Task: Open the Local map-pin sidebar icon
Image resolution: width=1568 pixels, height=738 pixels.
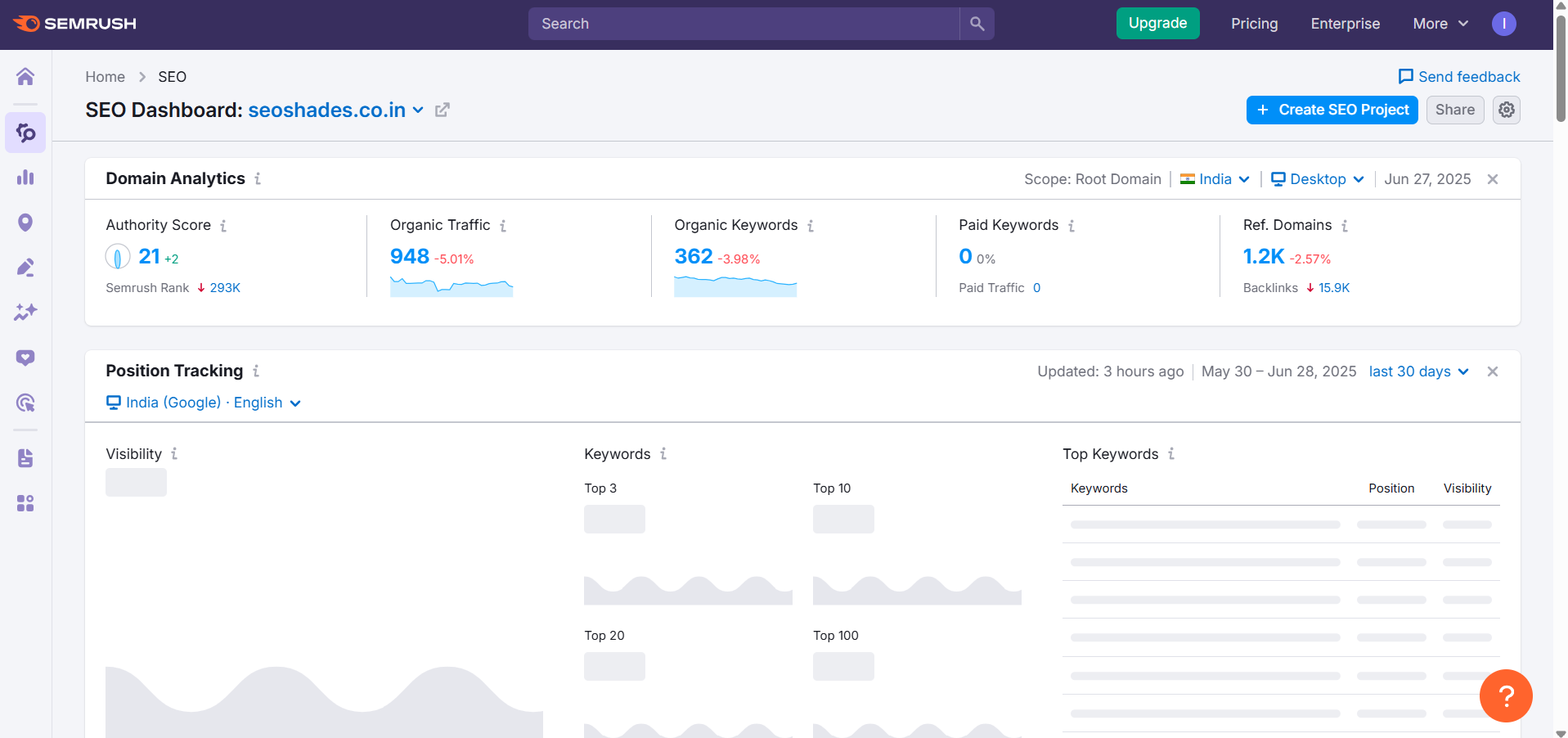Action: pos(25,223)
